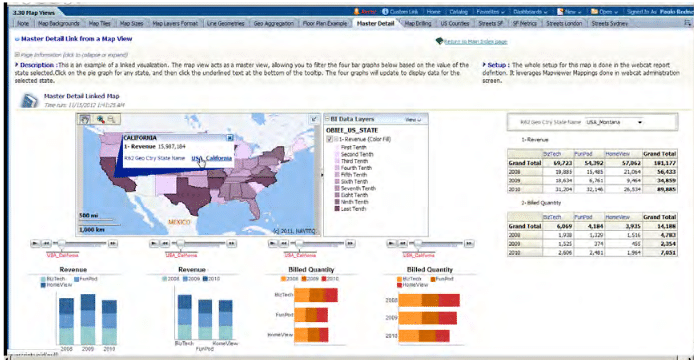Switch to the Map Layers Format tab
The height and width of the screenshot is (360, 694).
[x=175, y=23]
